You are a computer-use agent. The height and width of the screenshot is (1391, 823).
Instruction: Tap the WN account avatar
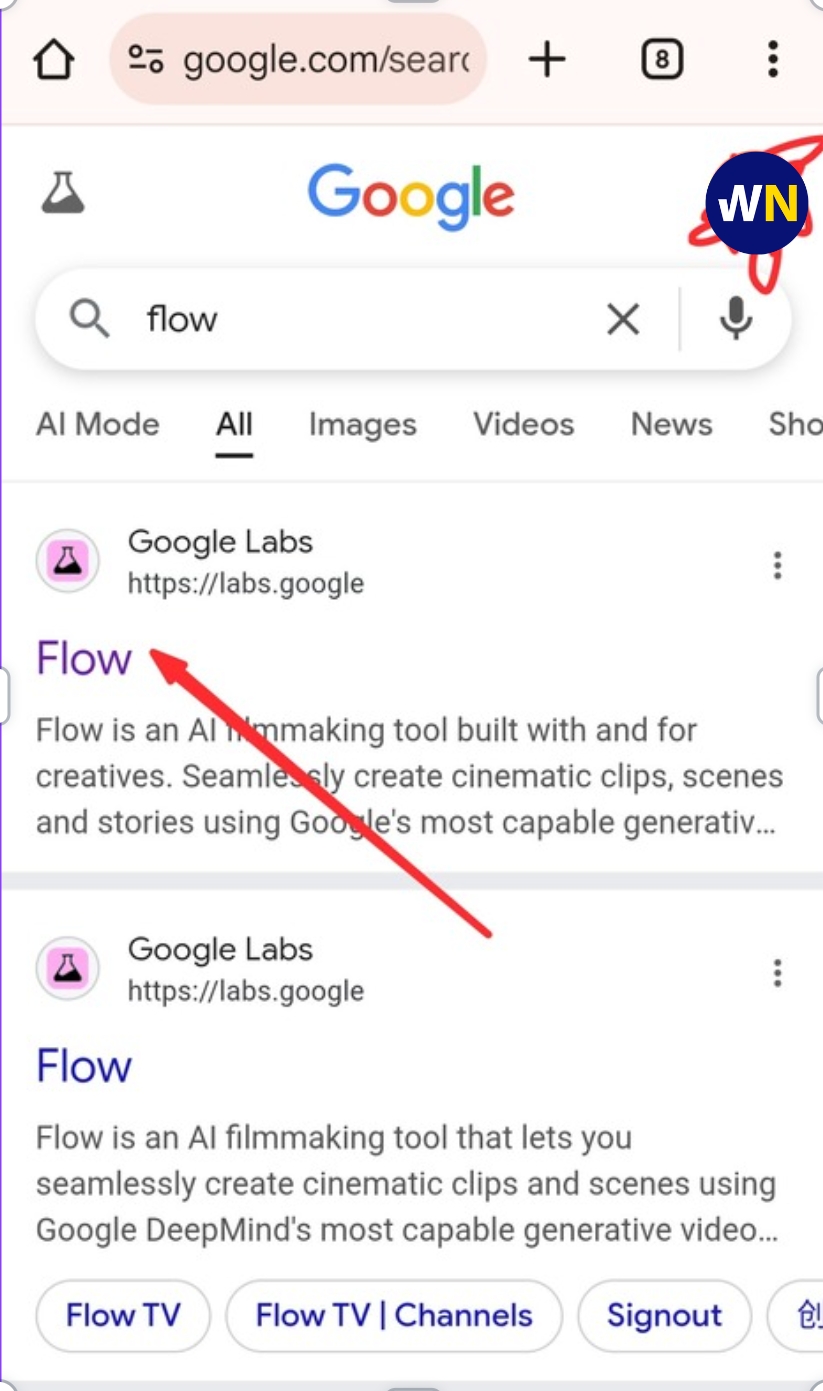coord(756,204)
